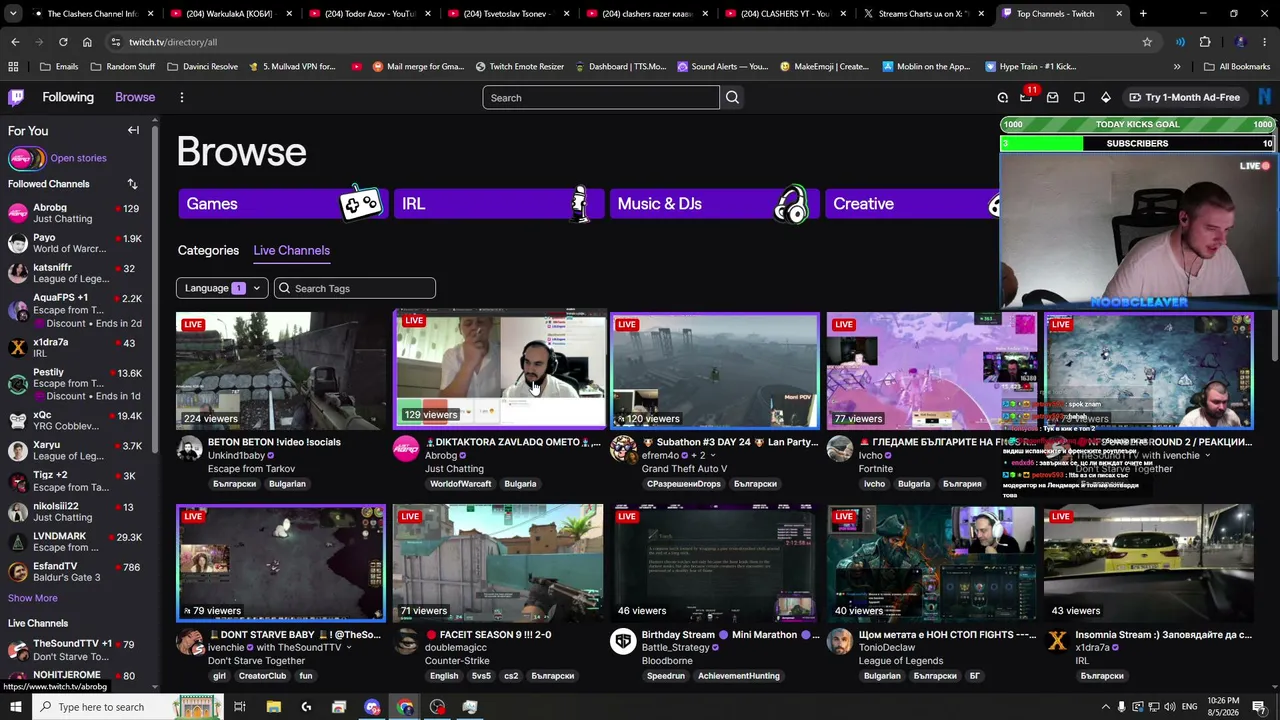Click the CreatorClub tag
The width and height of the screenshot is (1280, 720).
(x=262, y=676)
